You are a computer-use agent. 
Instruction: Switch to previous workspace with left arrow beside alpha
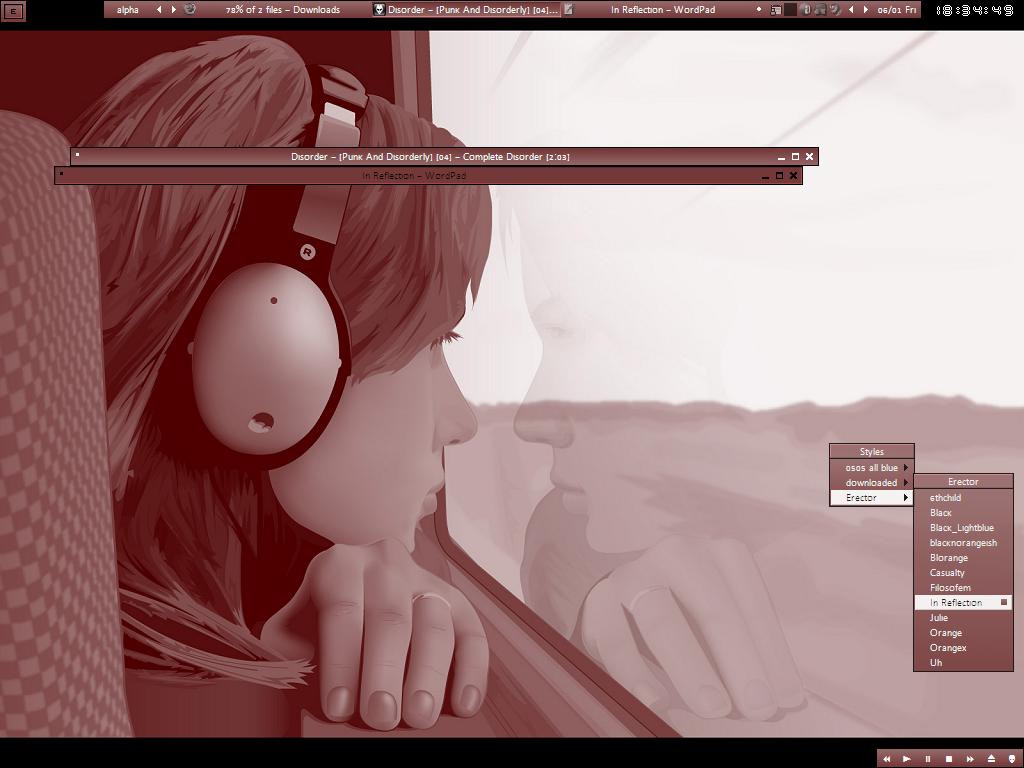[x=159, y=10]
